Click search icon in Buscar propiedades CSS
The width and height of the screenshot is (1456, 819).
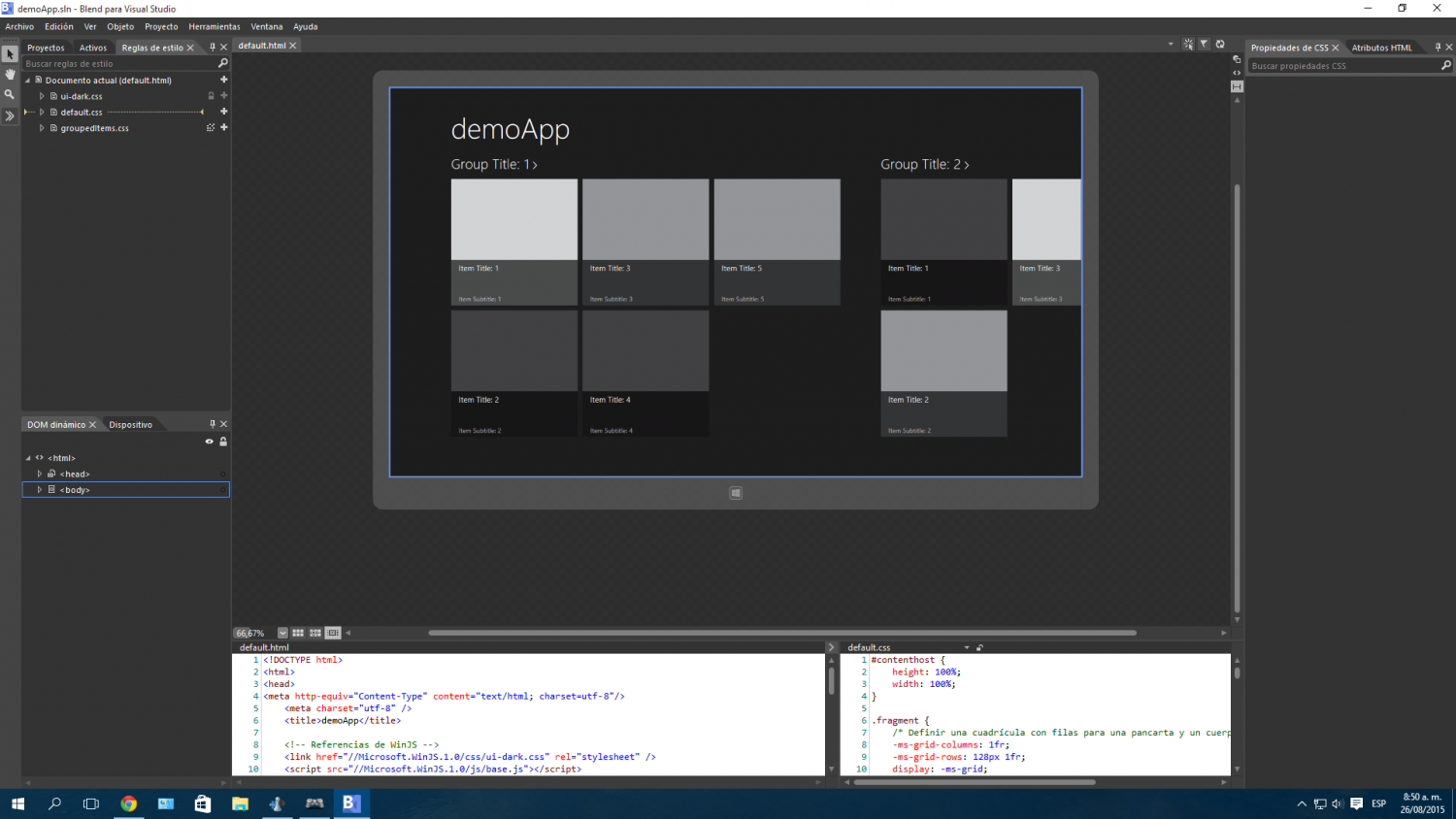(x=1446, y=66)
